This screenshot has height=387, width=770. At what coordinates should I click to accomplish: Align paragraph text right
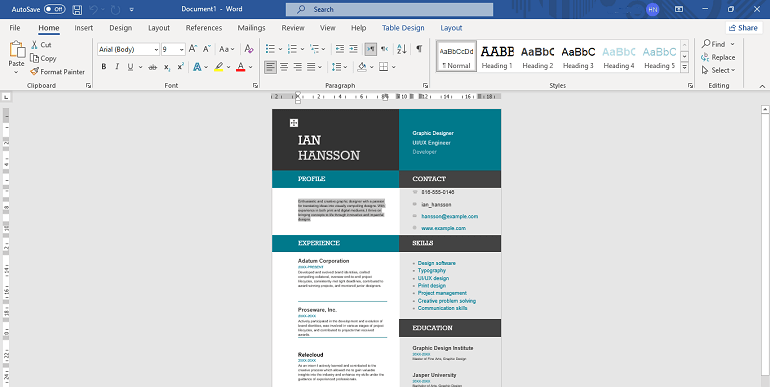click(x=298, y=67)
